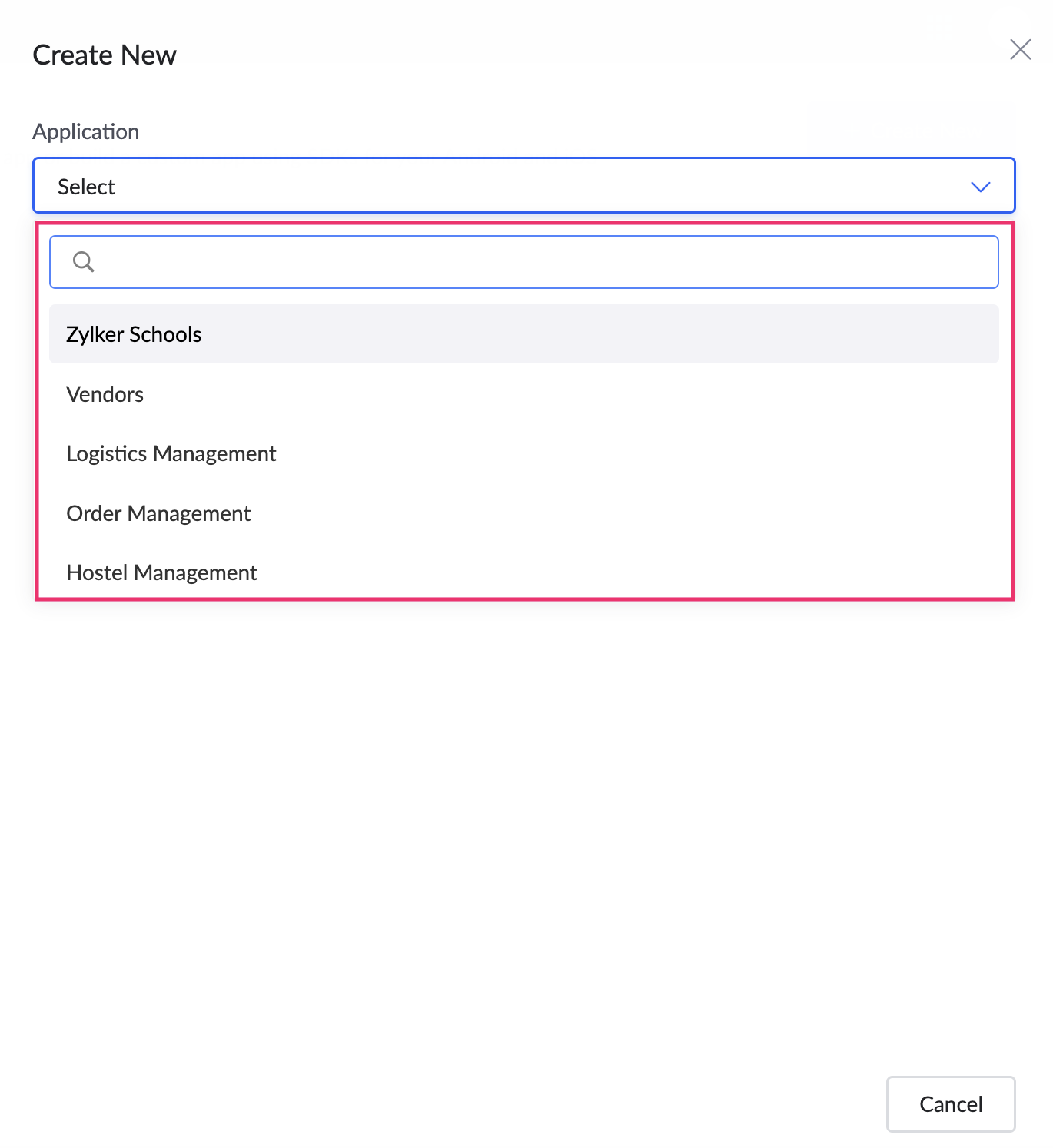Click the Application field label
The image size is (1053, 1148).
point(86,131)
